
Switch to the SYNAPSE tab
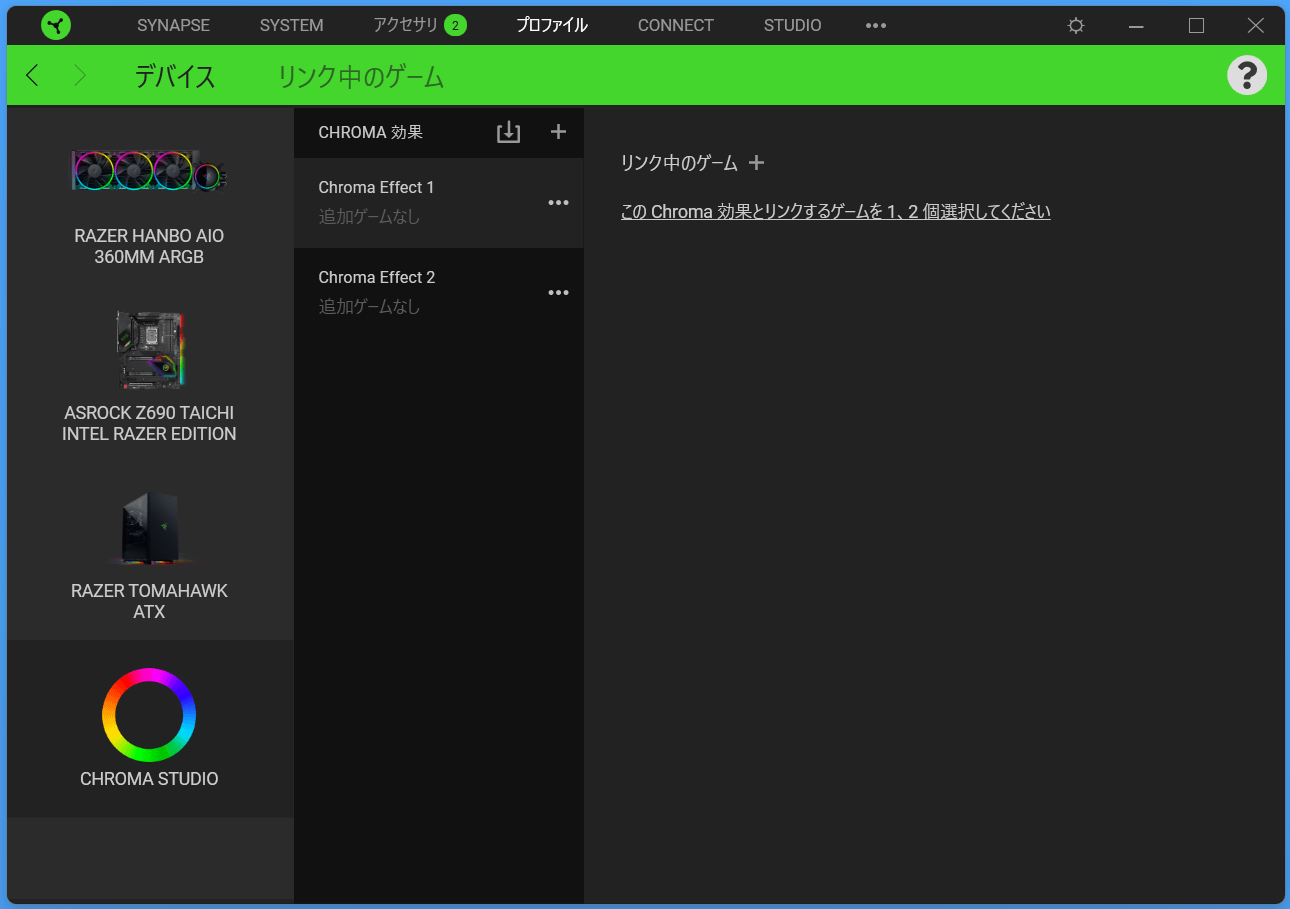pyautogui.click(x=173, y=26)
